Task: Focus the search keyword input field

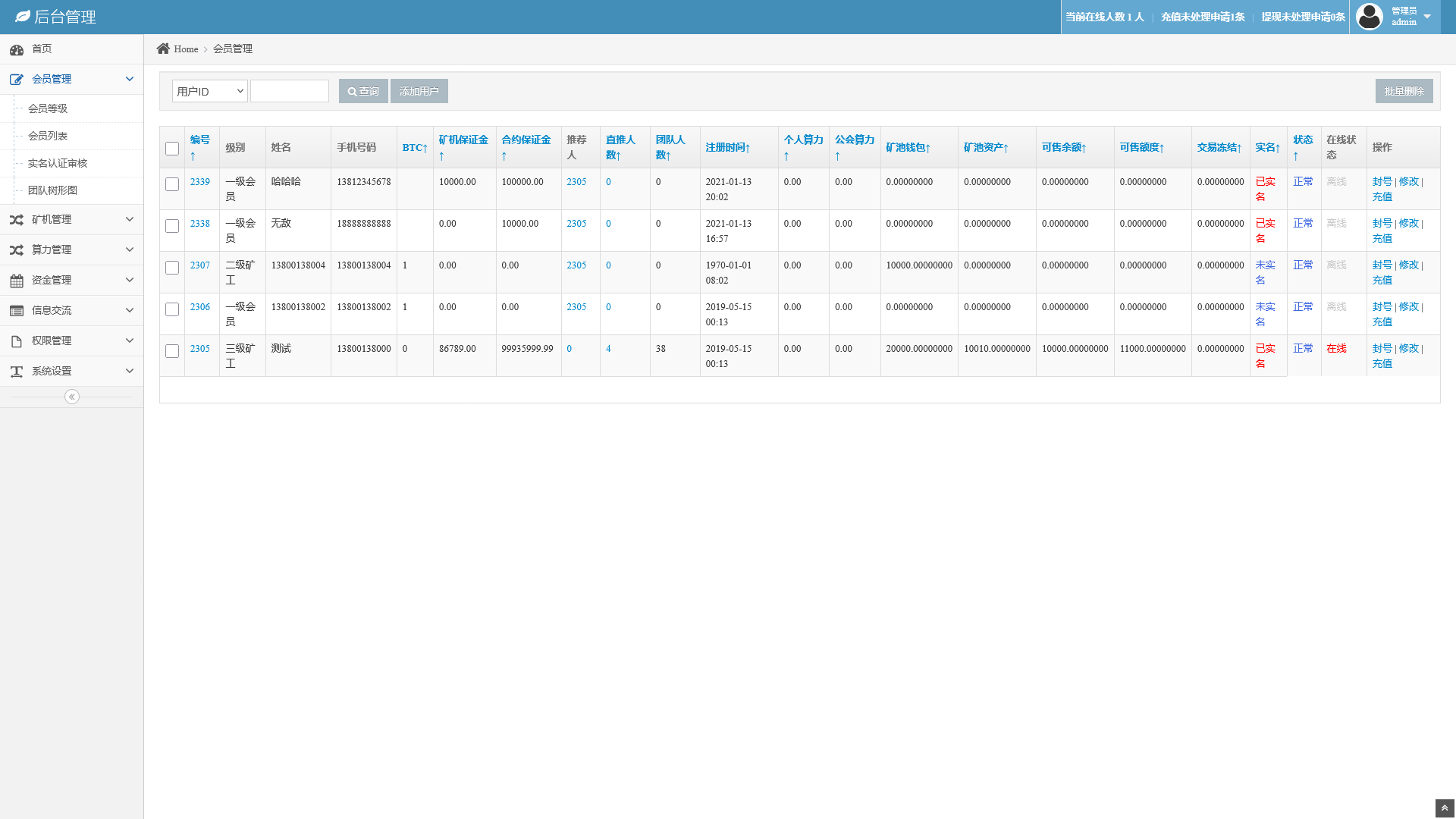Action: 290,91
